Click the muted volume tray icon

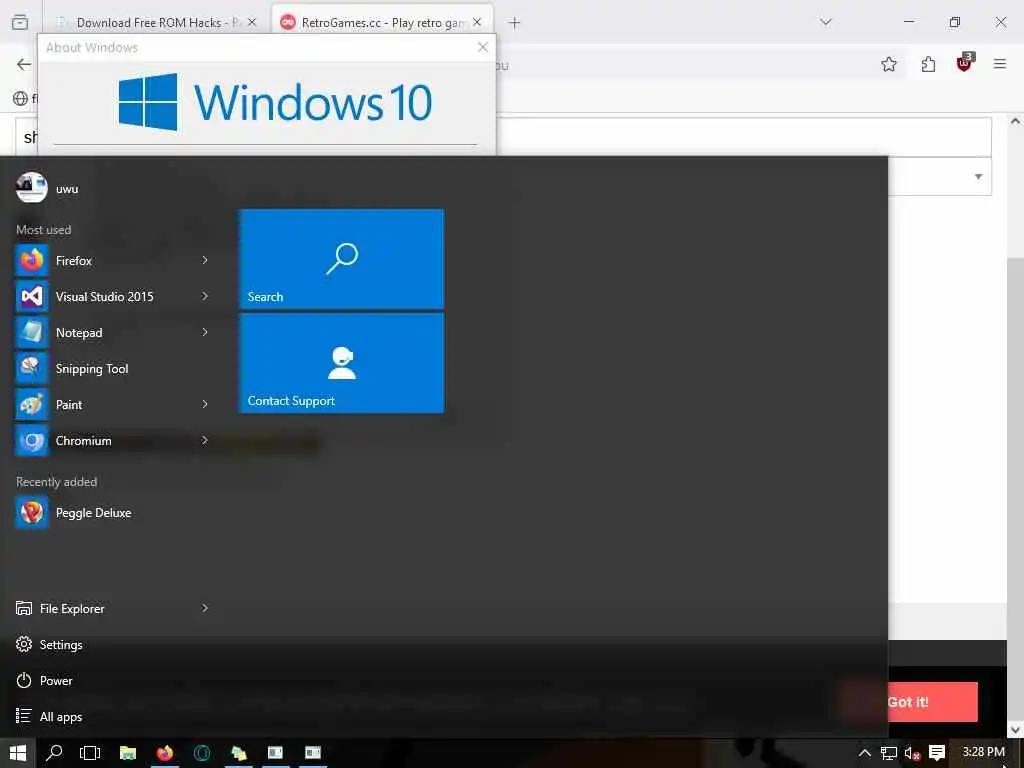click(912, 753)
